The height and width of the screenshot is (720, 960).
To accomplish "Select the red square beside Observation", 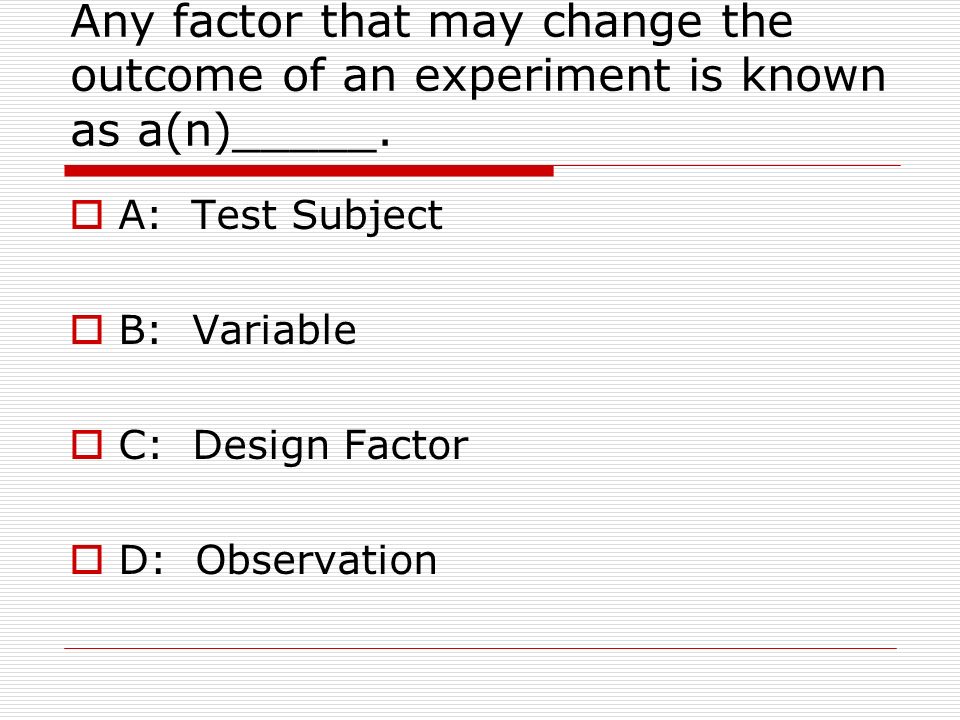I will click(x=87, y=560).
